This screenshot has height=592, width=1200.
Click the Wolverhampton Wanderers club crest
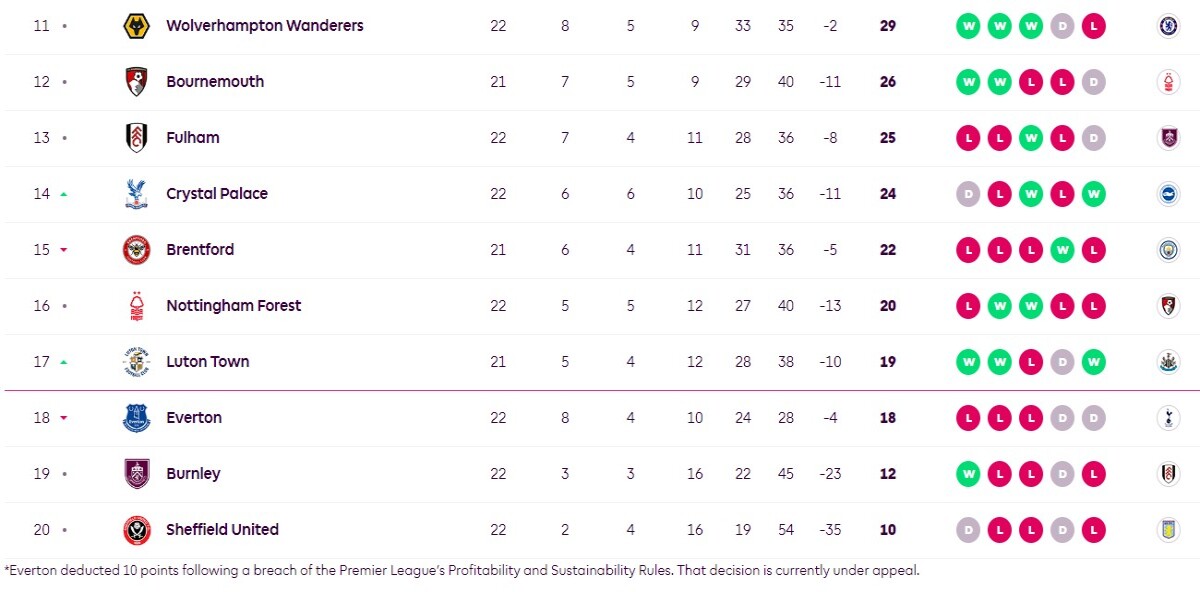tap(136, 26)
